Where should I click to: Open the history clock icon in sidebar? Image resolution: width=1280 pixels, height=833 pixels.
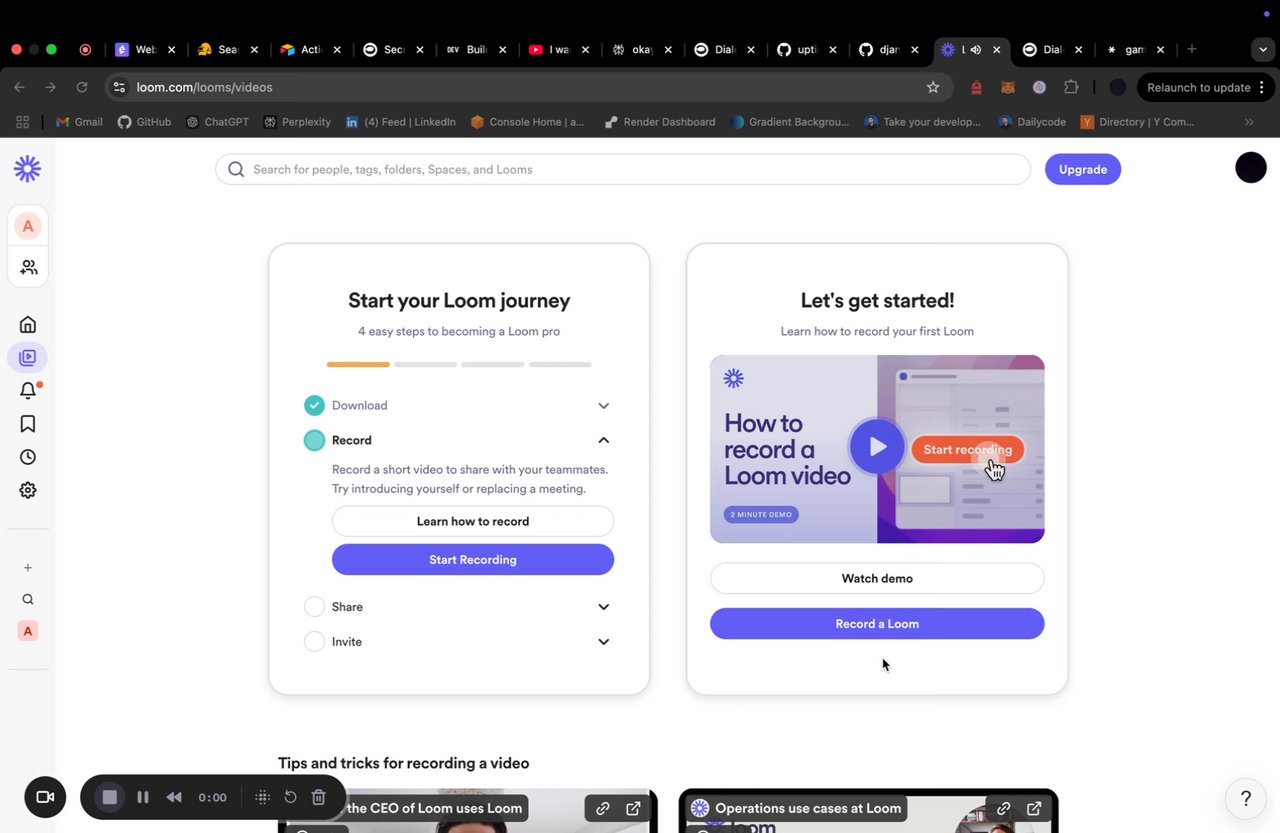28,457
